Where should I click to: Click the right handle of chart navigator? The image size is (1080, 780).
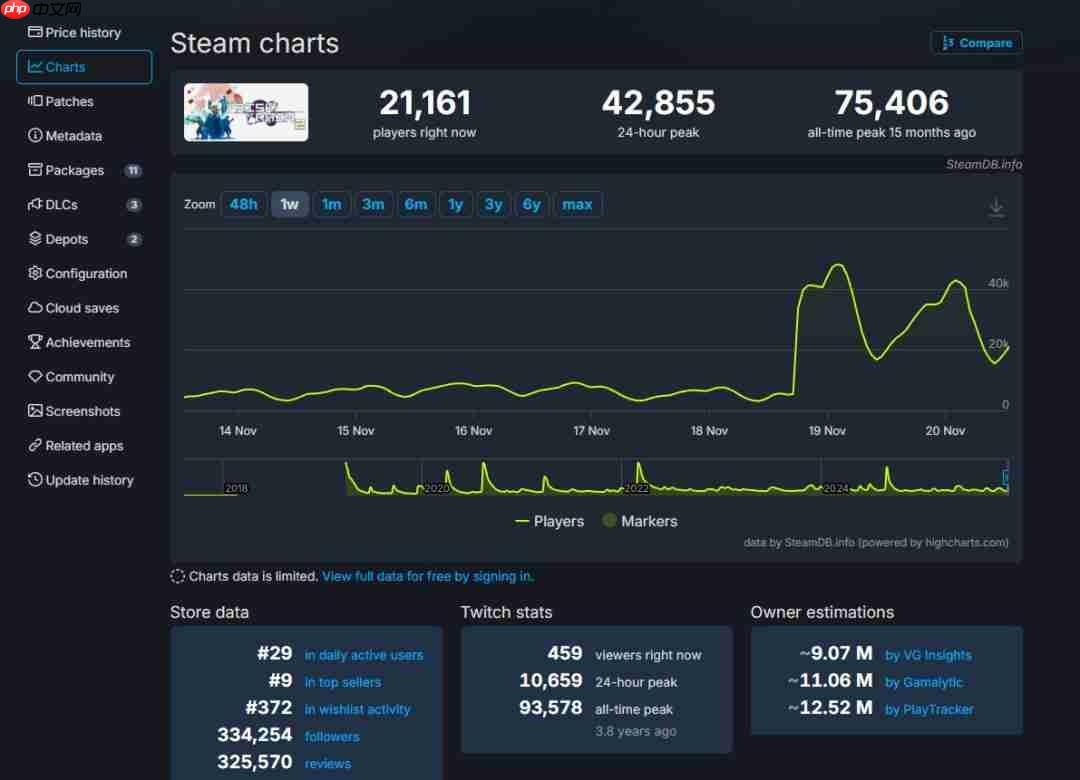(x=1005, y=477)
